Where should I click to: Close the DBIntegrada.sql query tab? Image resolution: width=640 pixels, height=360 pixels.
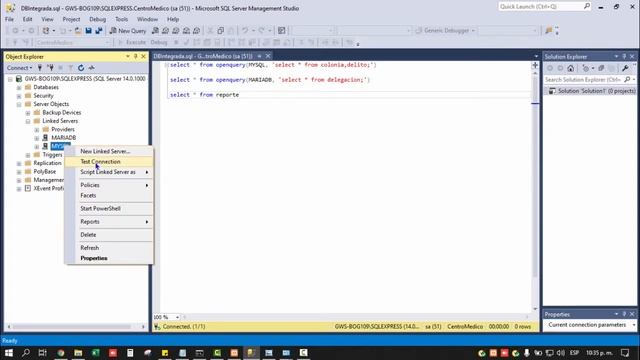pos(268,56)
